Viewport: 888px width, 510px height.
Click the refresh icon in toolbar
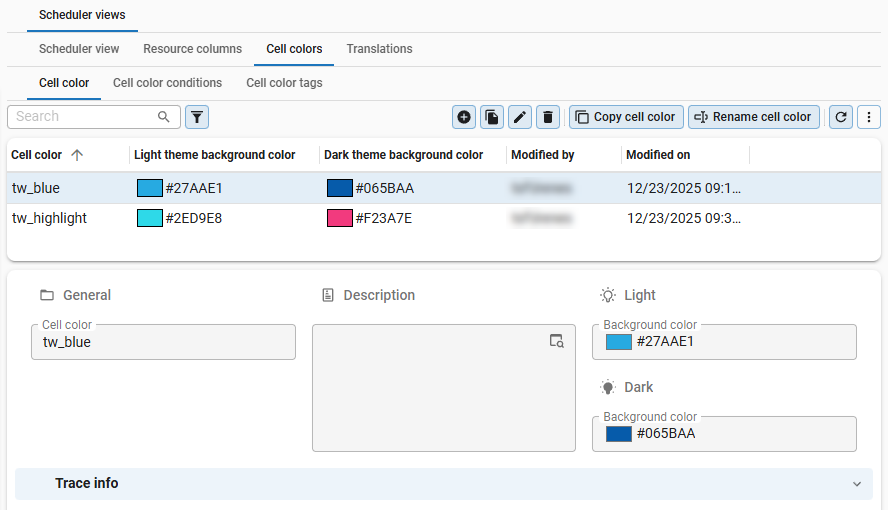(x=842, y=117)
